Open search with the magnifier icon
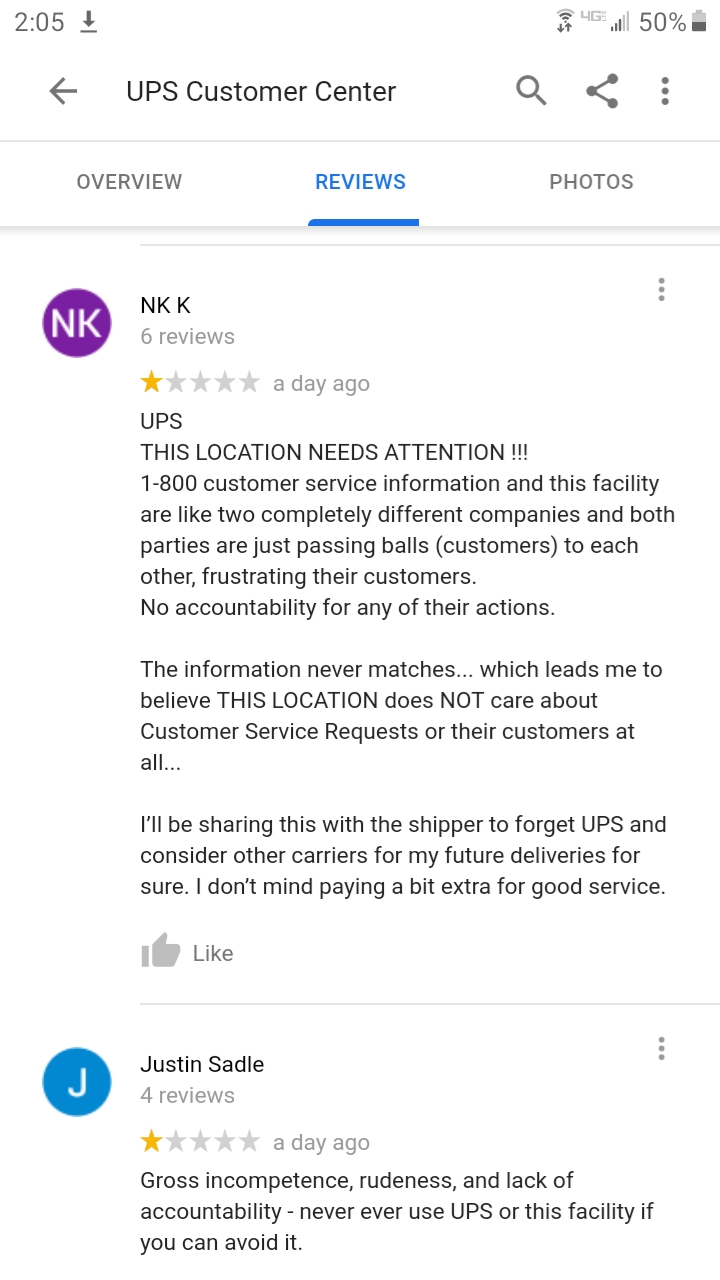This screenshot has height=1280, width=720. click(x=531, y=91)
